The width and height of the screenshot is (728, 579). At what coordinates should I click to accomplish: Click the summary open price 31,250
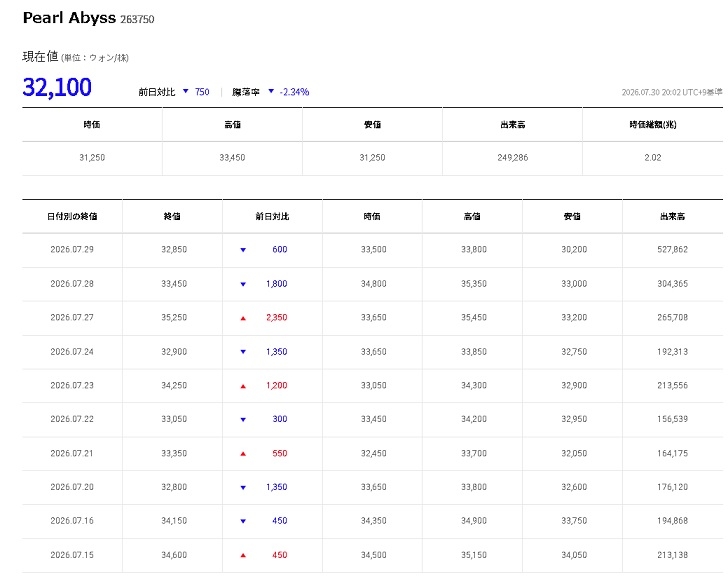[x=92, y=158]
